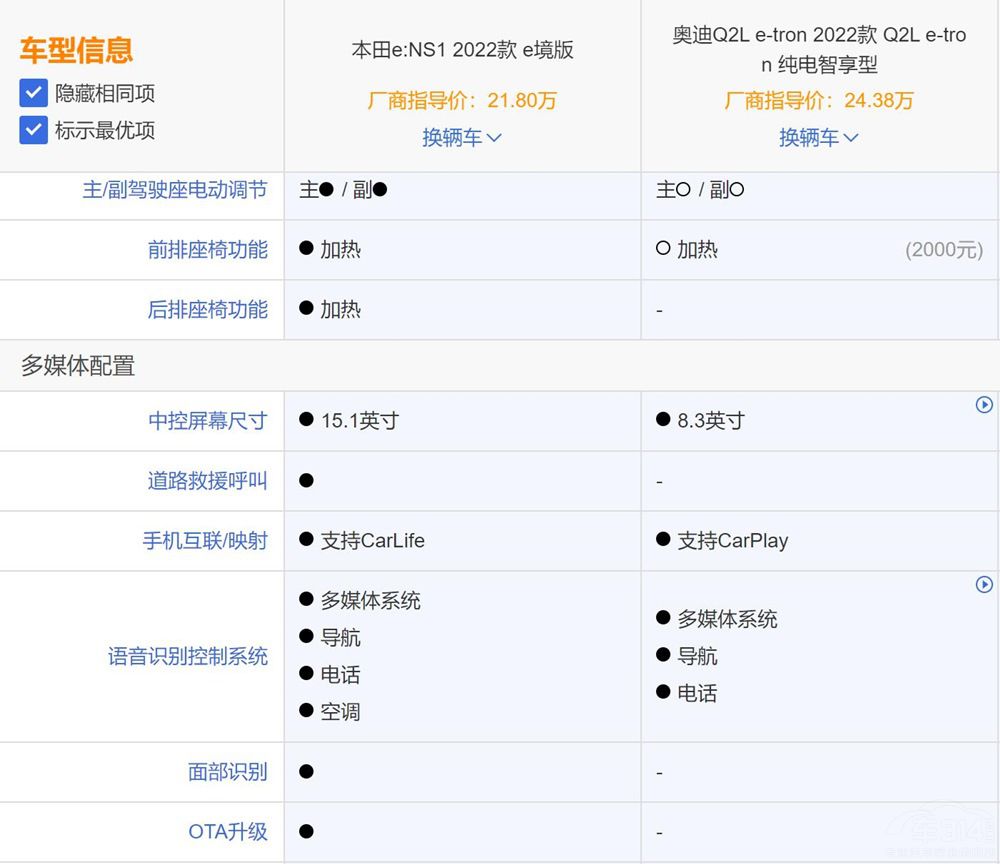
Task: Toggle the 标示最优项 checkbox
Action: tap(34, 131)
